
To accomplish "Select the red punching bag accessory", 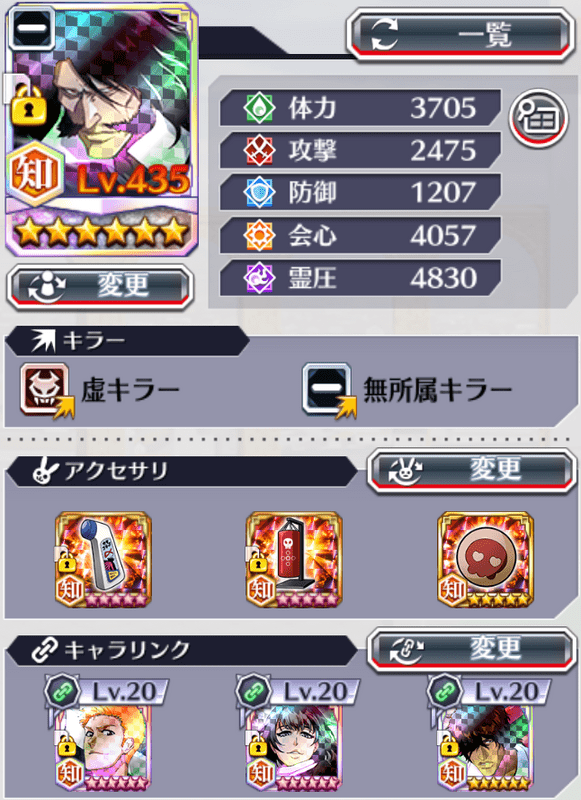I will [294, 559].
